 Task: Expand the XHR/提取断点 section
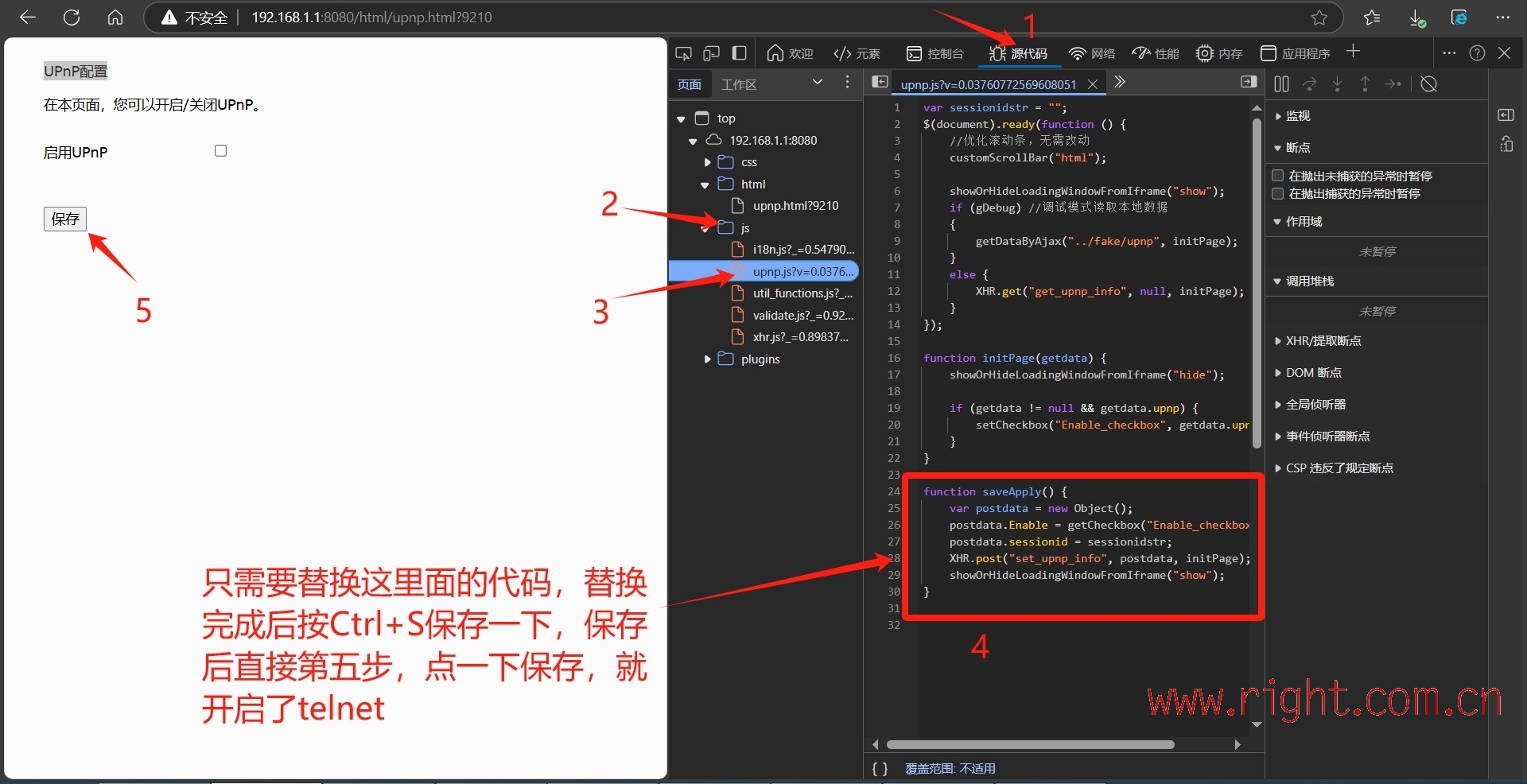tap(1278, 341)
